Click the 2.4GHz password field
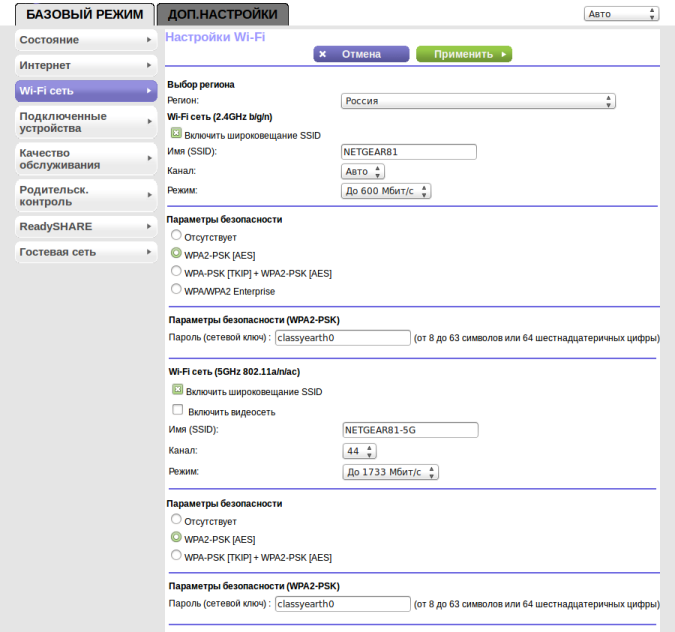 tap(343, 338)
